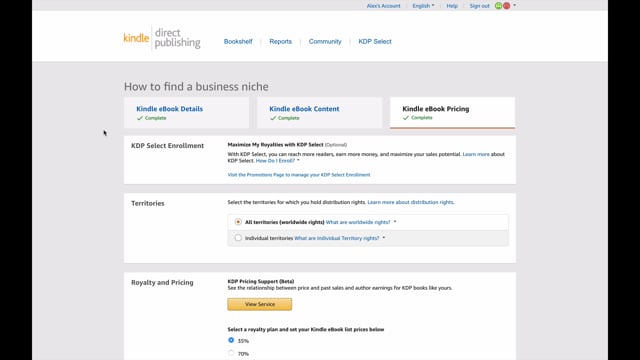Click the red frown feedback icon
This screenshot has width=640, height=360.
pyautogui.click(x=507, y=6)
